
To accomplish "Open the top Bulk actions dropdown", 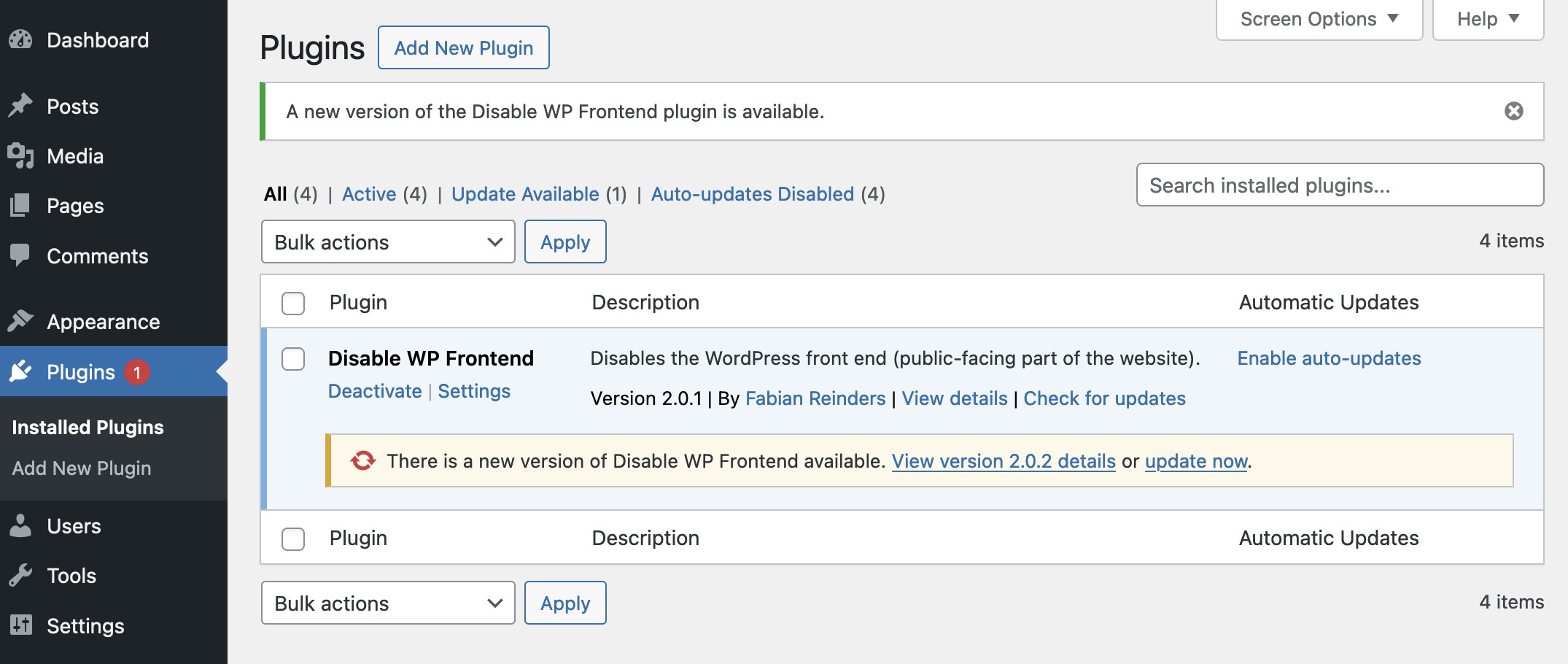I will [388, 242].
